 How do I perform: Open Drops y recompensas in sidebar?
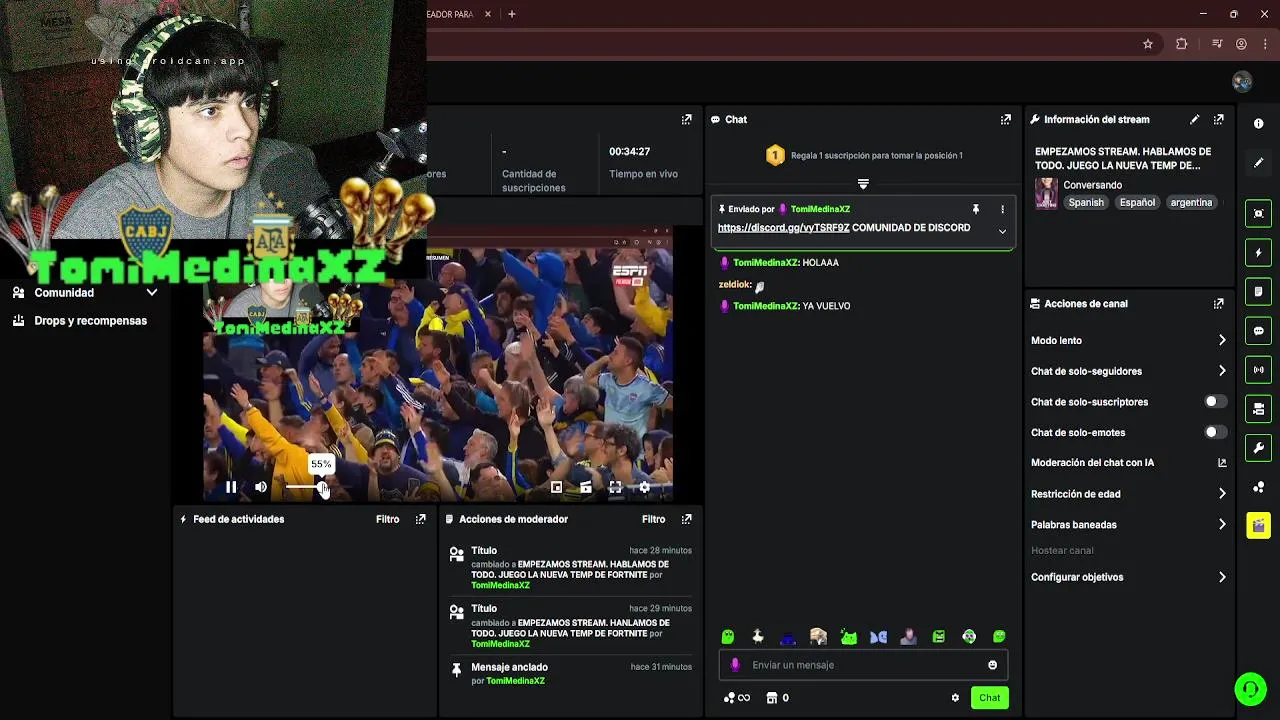point(85,321)
